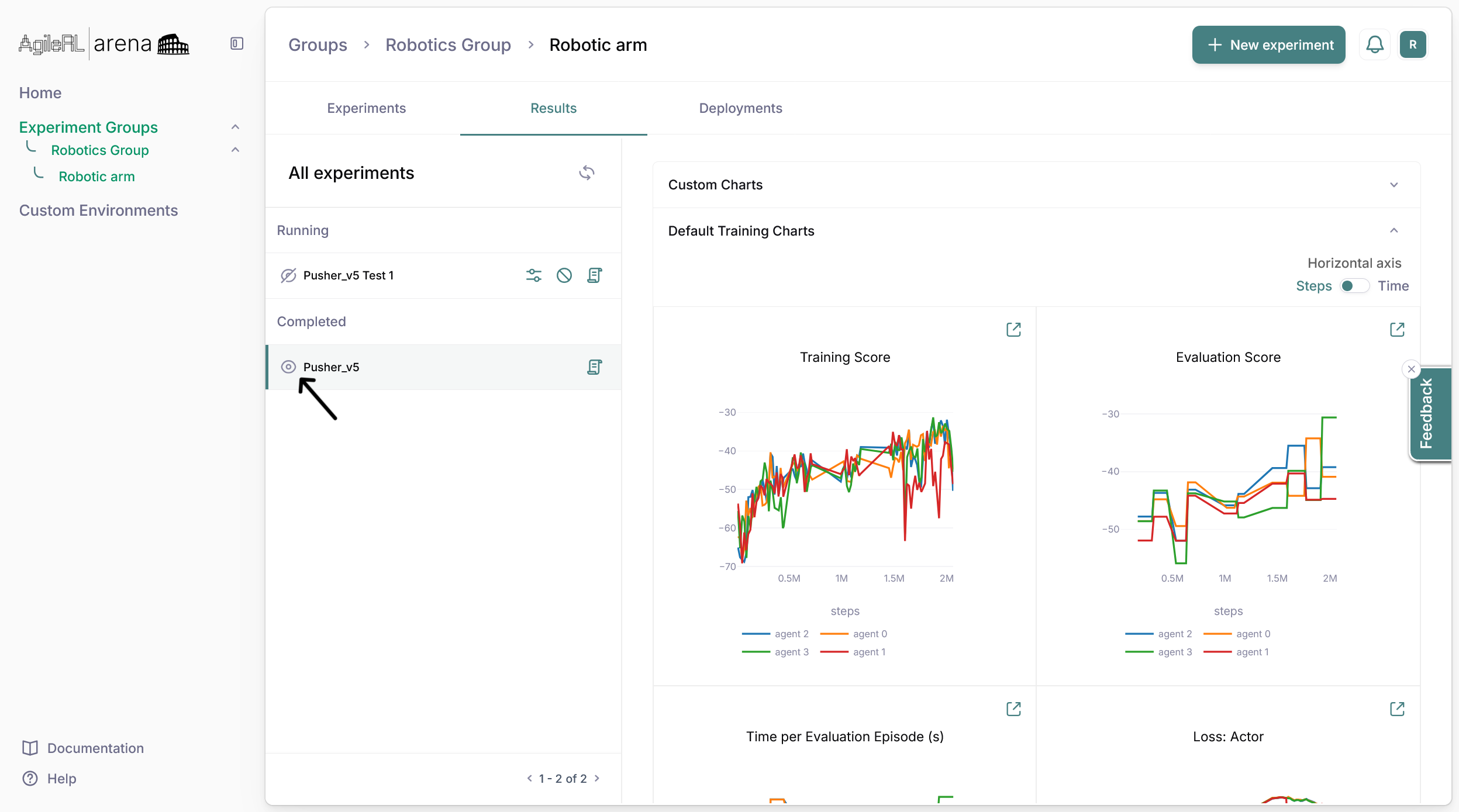This screenshot has width=1459, height=812.
Task: Click the New experiment button
Action: click(x=1268, y=45)
